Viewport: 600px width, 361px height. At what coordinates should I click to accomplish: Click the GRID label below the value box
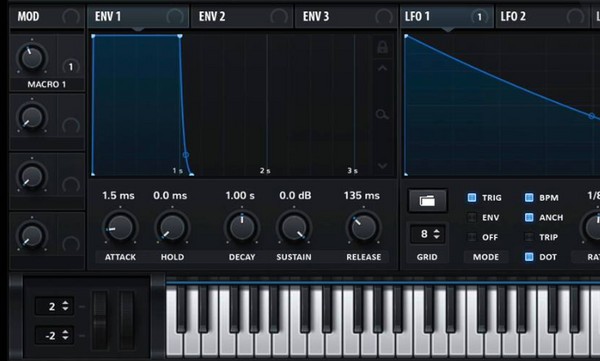(427, 257)
